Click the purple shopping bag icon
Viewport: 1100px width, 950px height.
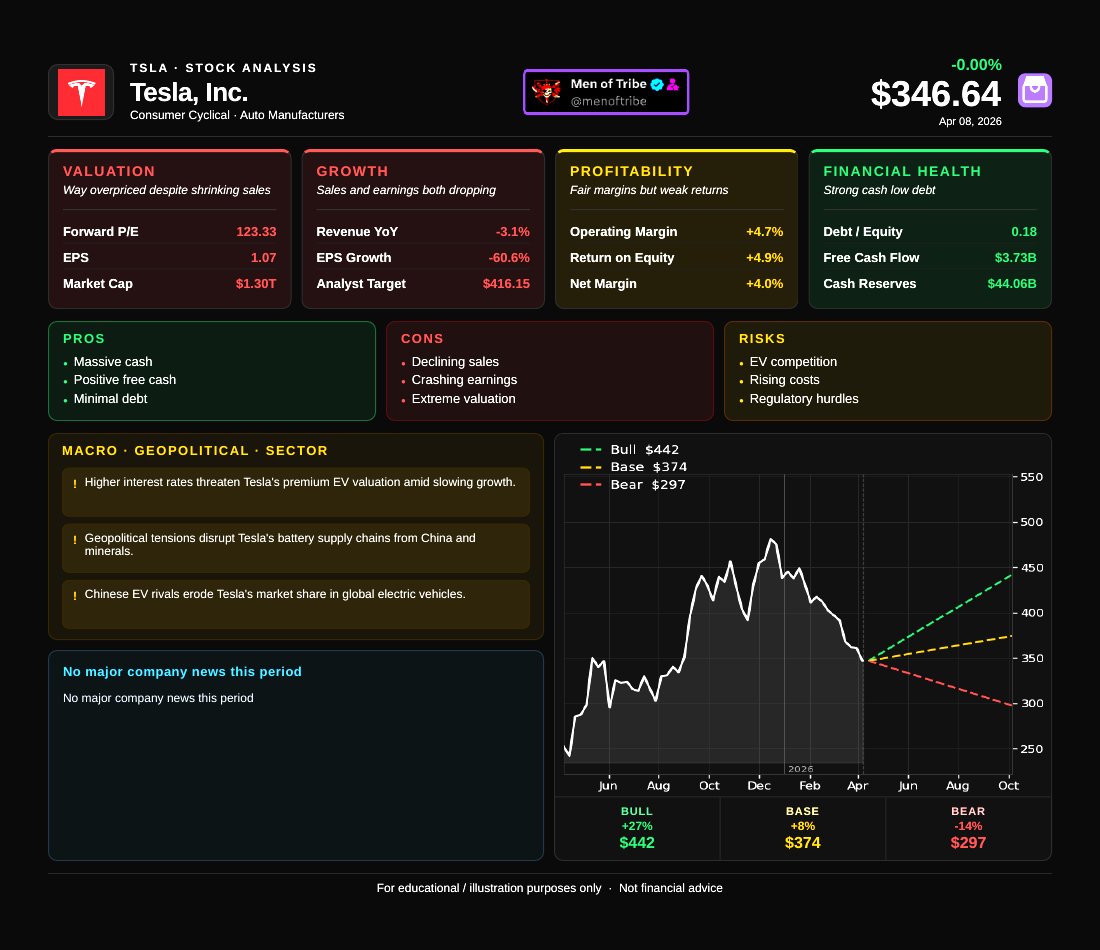pos(1035,91)
